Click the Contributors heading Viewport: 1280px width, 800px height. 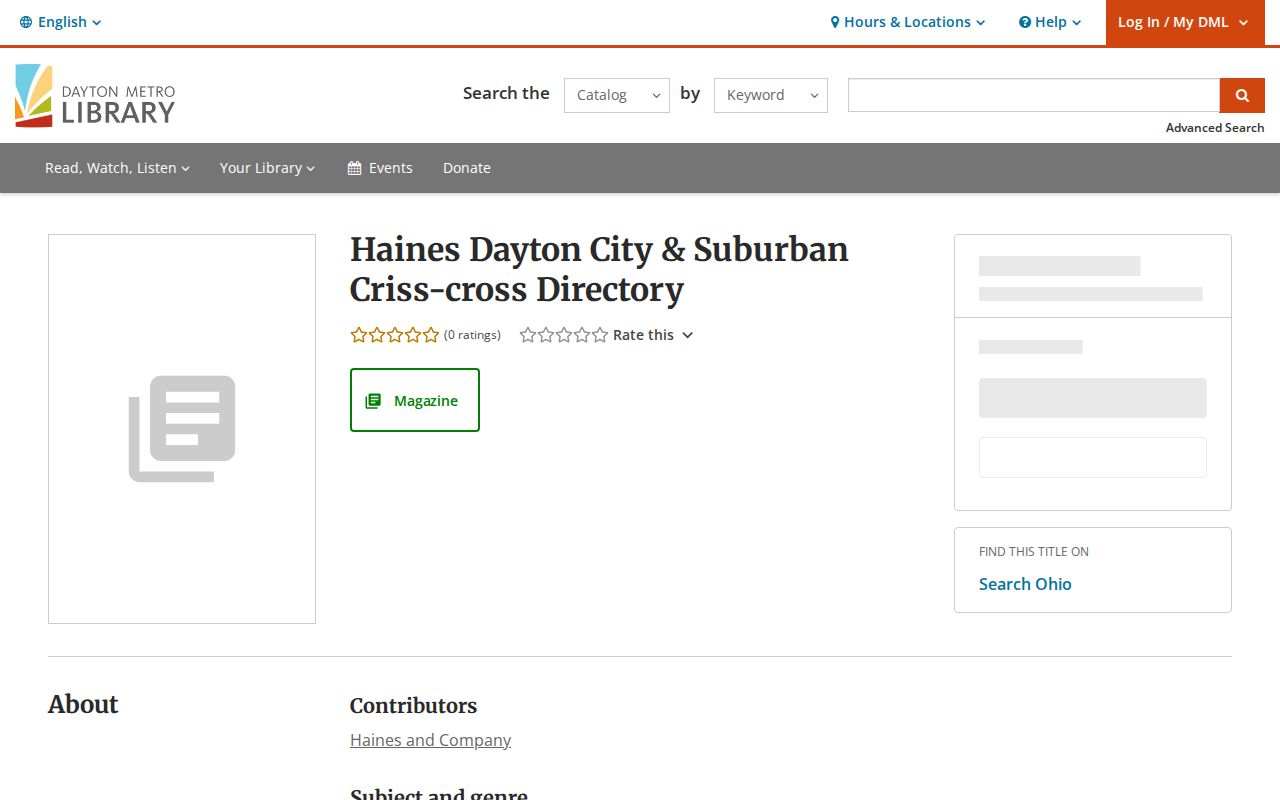pos(413,706)
